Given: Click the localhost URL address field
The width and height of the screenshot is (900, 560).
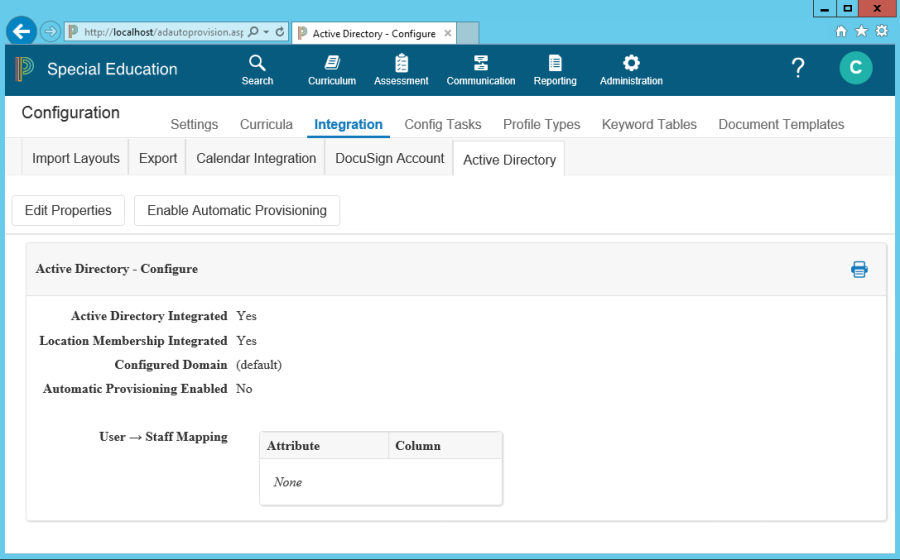Looking at the screenshot, I should (x=160, y=32).
